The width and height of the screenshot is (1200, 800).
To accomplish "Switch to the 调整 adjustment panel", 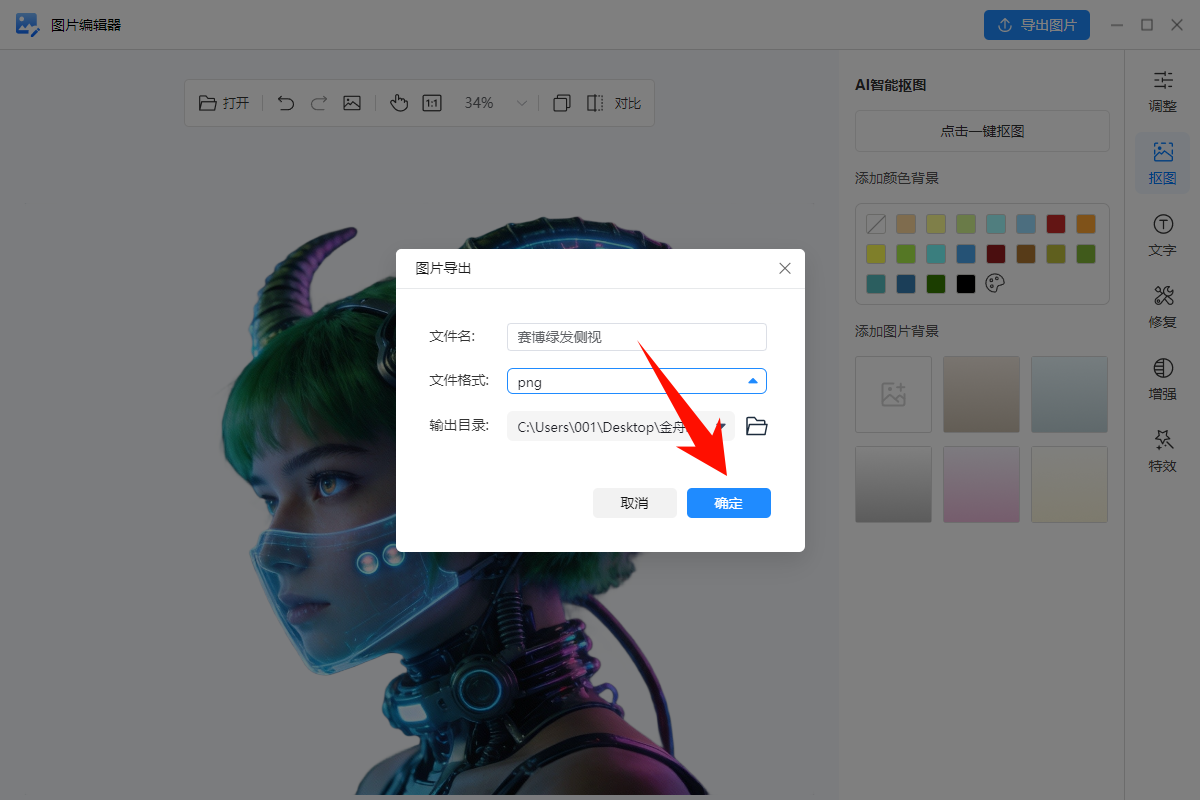I will tap(1161, 91).
